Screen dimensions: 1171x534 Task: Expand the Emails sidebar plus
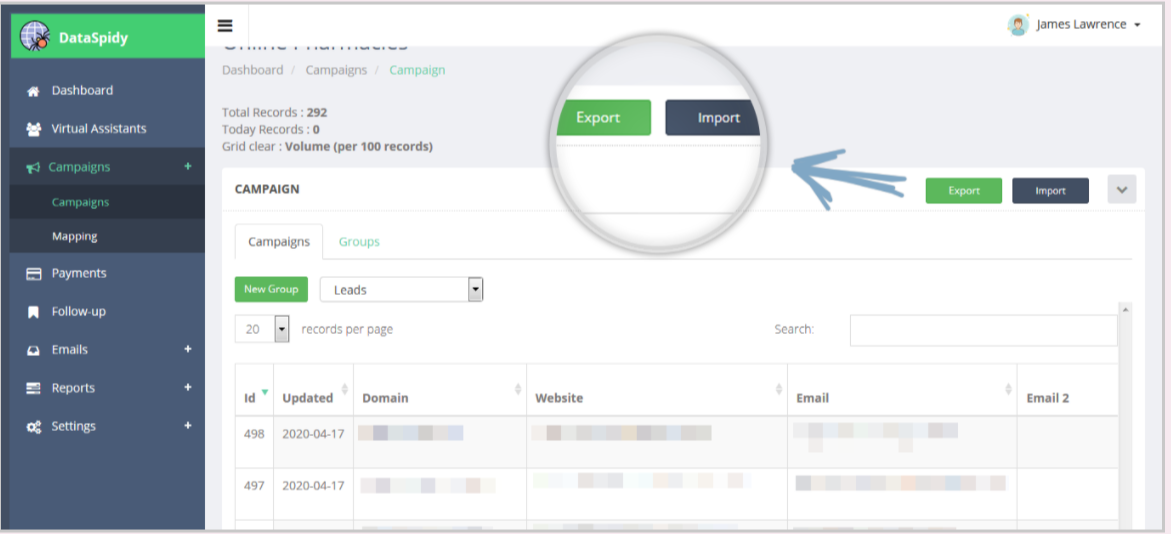point(188,349)
